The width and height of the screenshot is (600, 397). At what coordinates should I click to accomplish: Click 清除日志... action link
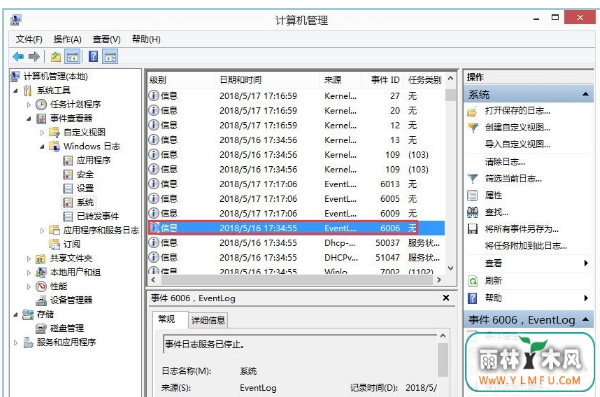(x=505, y=162)
